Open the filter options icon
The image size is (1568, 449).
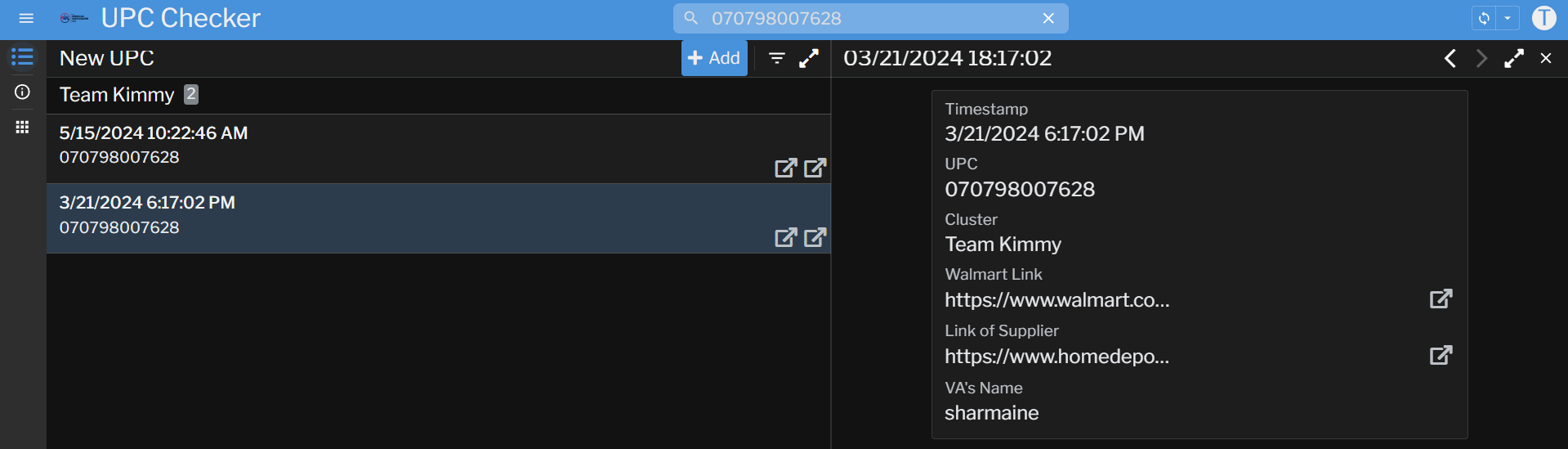coord(777,58)
